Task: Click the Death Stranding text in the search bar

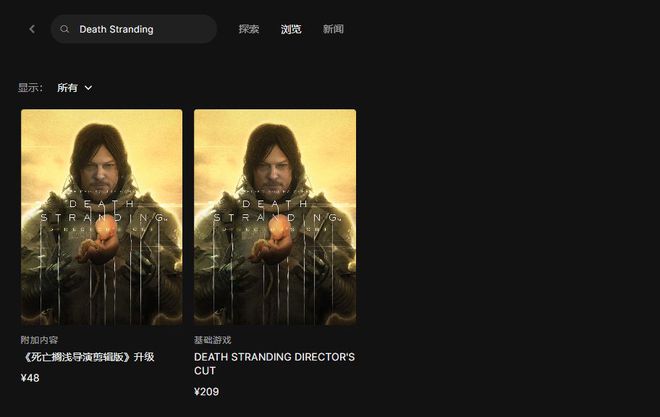Action: pyautogui.click(x=117, y=29)
